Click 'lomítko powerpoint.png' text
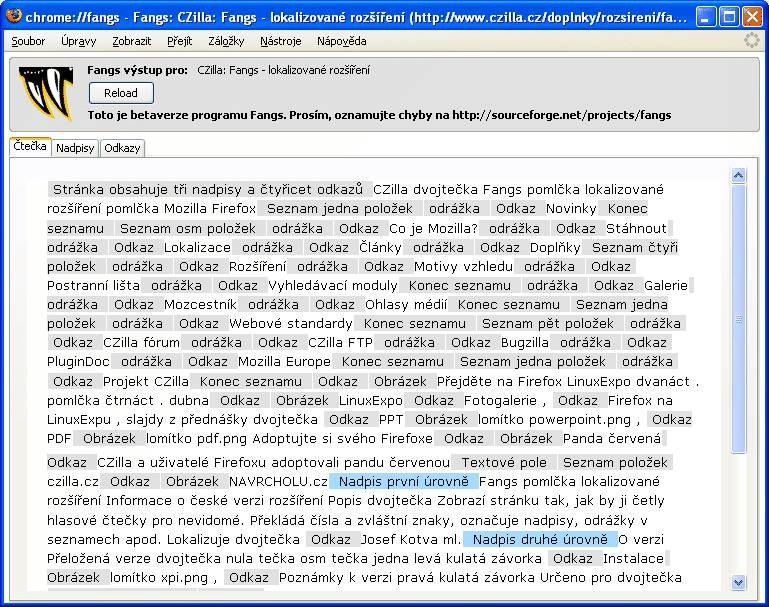The width and height of the screenshot is (769, 607). [554, 420]
